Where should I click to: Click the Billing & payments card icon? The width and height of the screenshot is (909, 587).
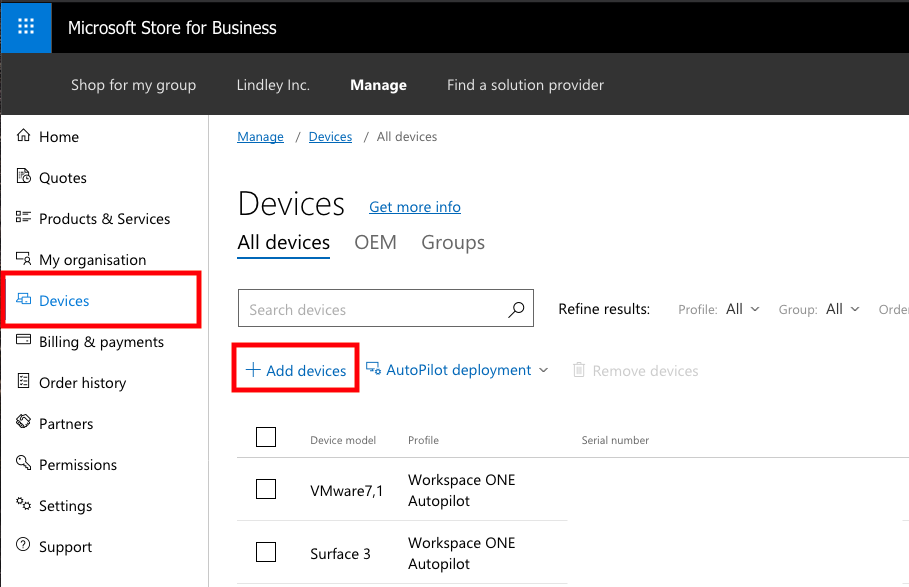pos(23,340)
